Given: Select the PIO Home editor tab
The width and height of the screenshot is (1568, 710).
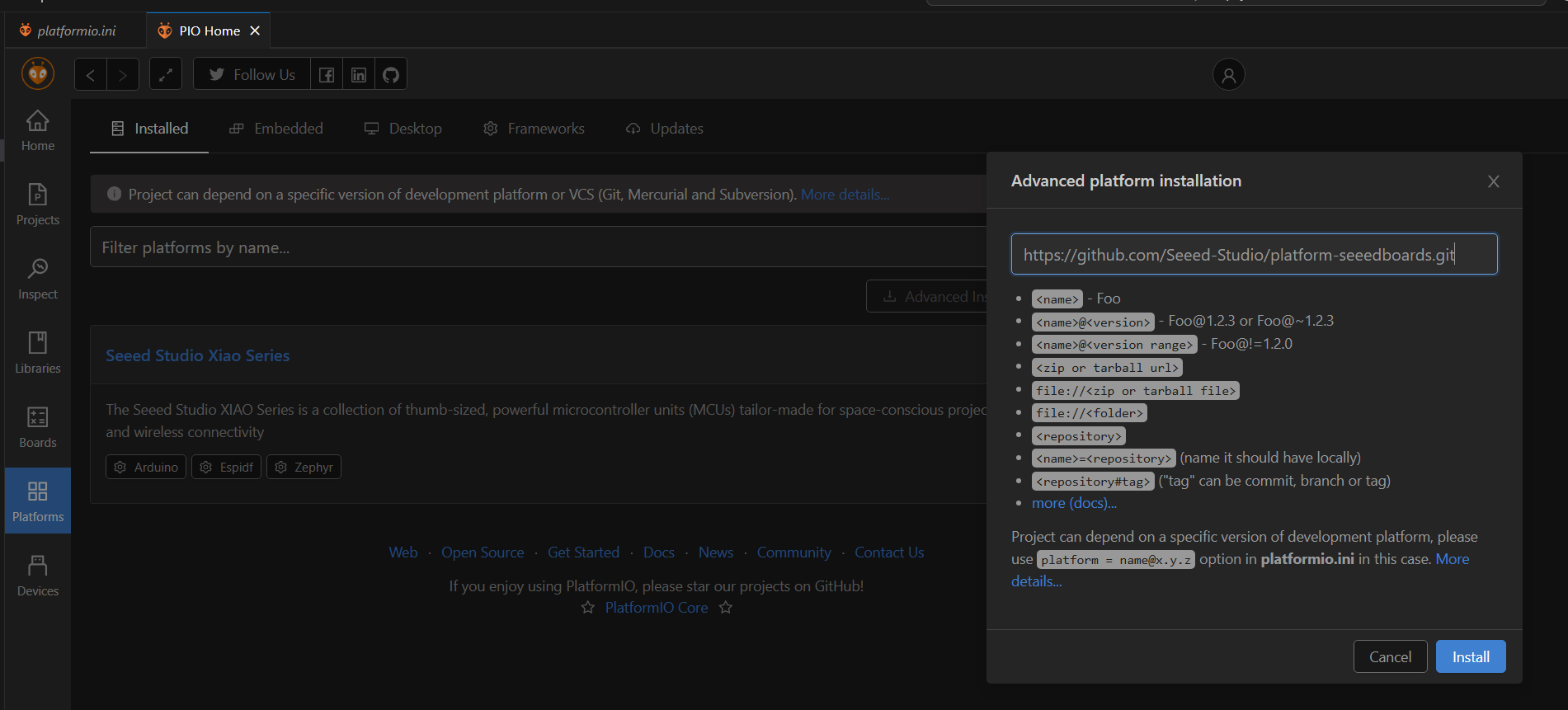Looking at the screenshot, I should 210,31.
